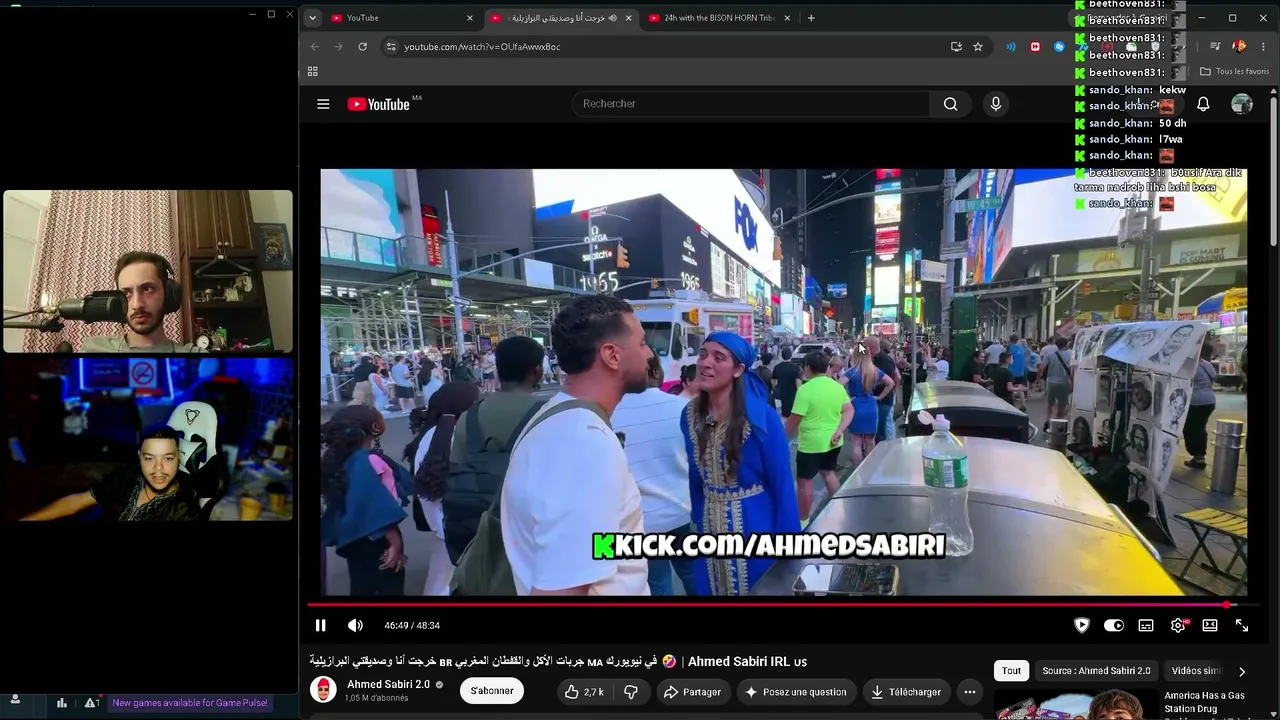The width and height of the screenshot is (1280, 720).
Task: Click the address bar URL
Action: point(482,47)
